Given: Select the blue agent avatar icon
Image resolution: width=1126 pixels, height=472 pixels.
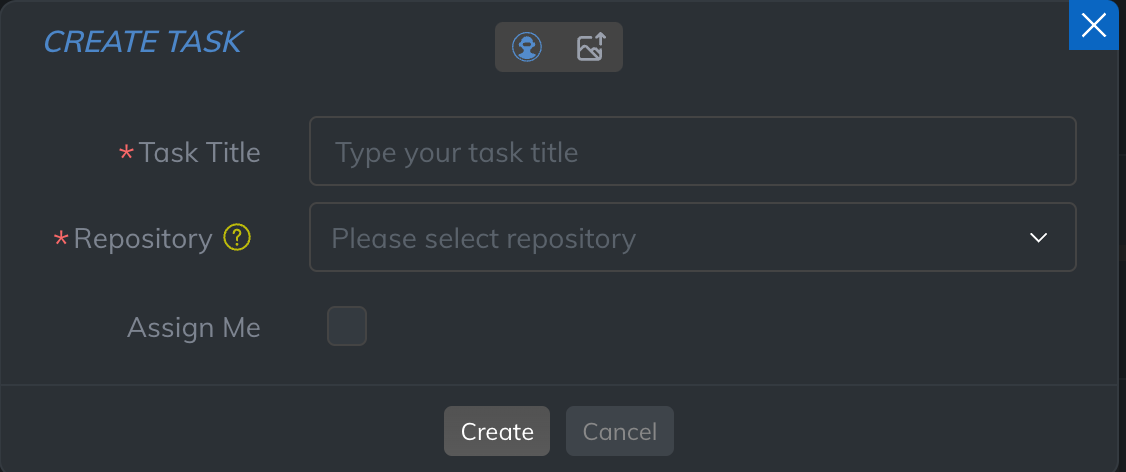Looking at the screenshot, I should coord(527,47).
